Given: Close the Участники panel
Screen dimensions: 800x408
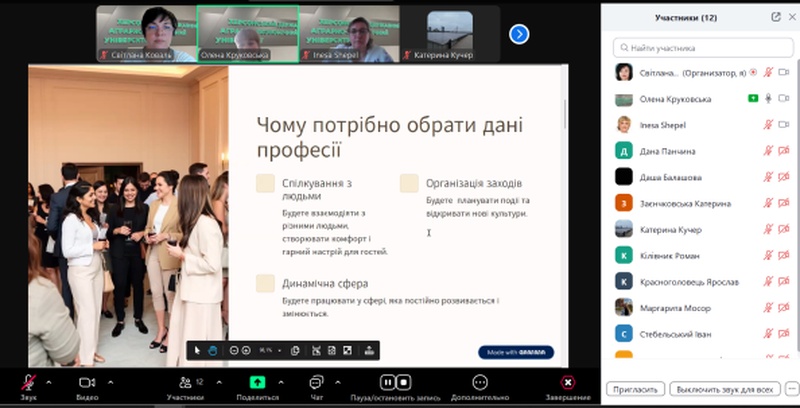Looking at the screenshot, I should [792, 17].
